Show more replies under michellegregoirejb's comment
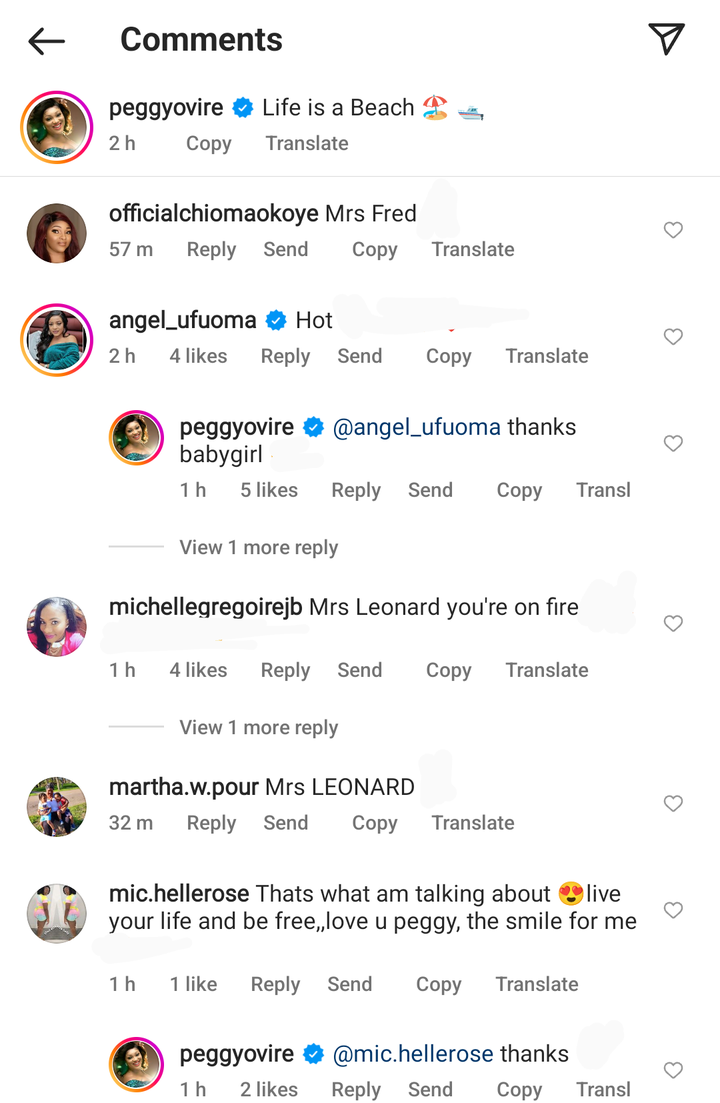The width and height of the screenshot is (720, 1103). tap(258, 728)
